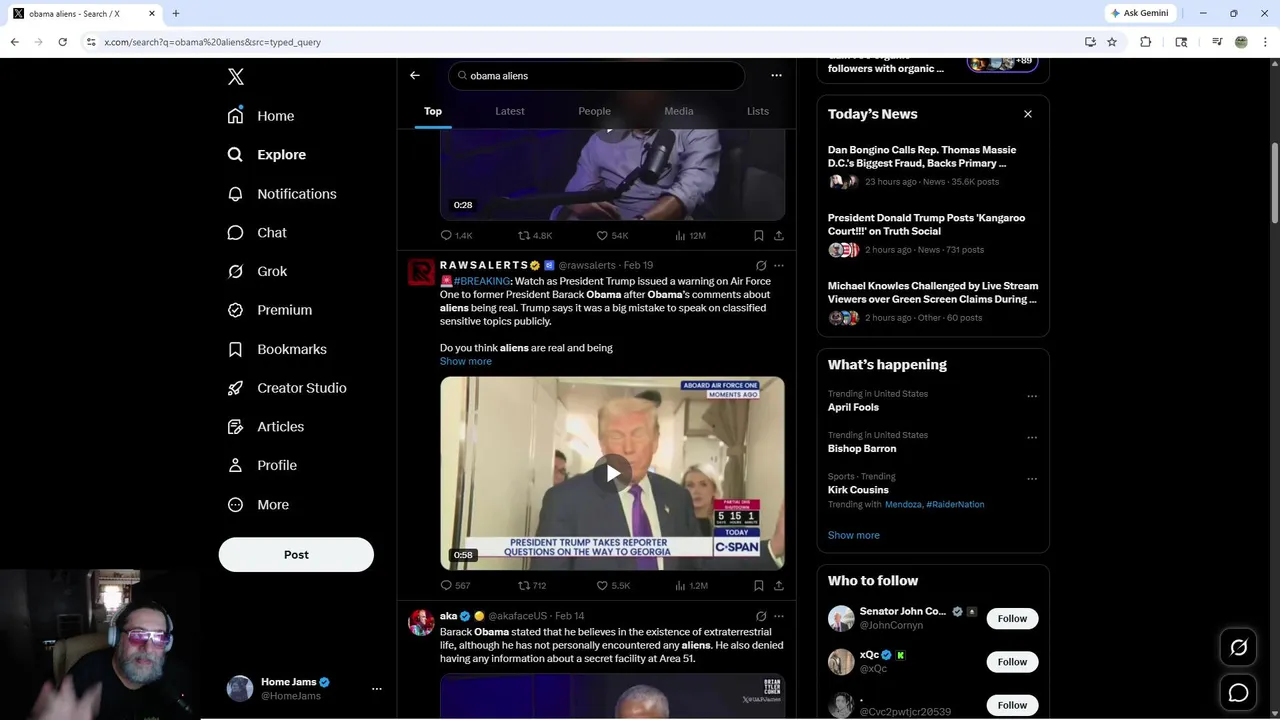Click the #BREAKING hashtag
This screenshot has width=1280, height=720.
[x=481, y=282]
